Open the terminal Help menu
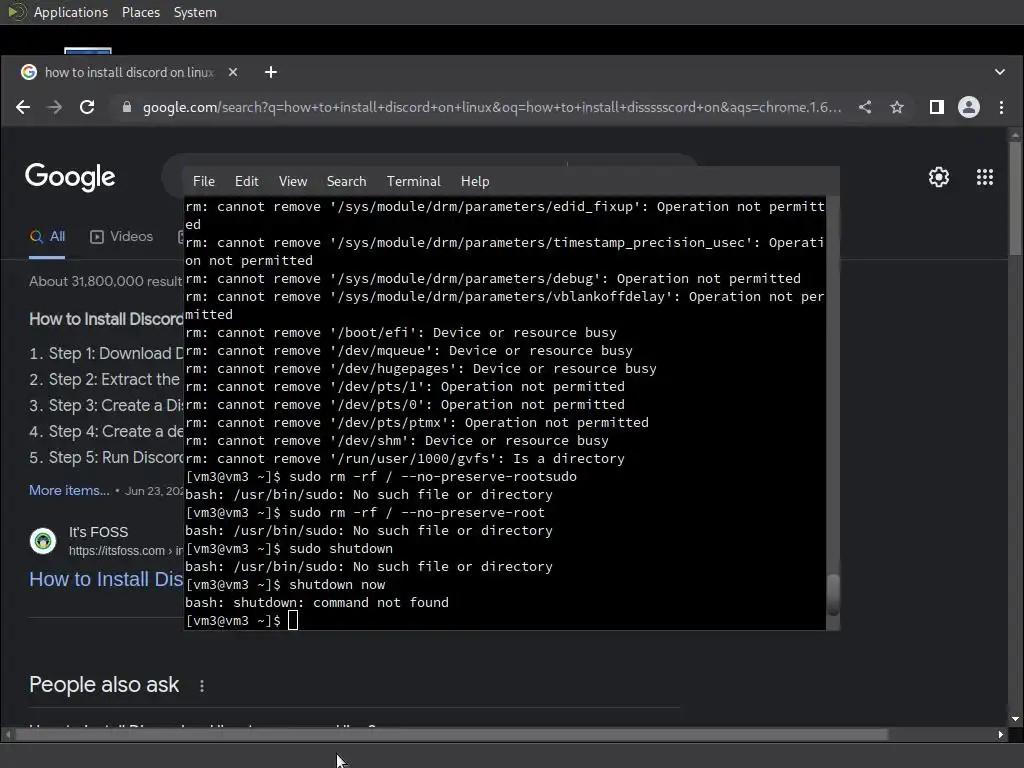This screenshot has height=768, width=1024. point(475,182)
